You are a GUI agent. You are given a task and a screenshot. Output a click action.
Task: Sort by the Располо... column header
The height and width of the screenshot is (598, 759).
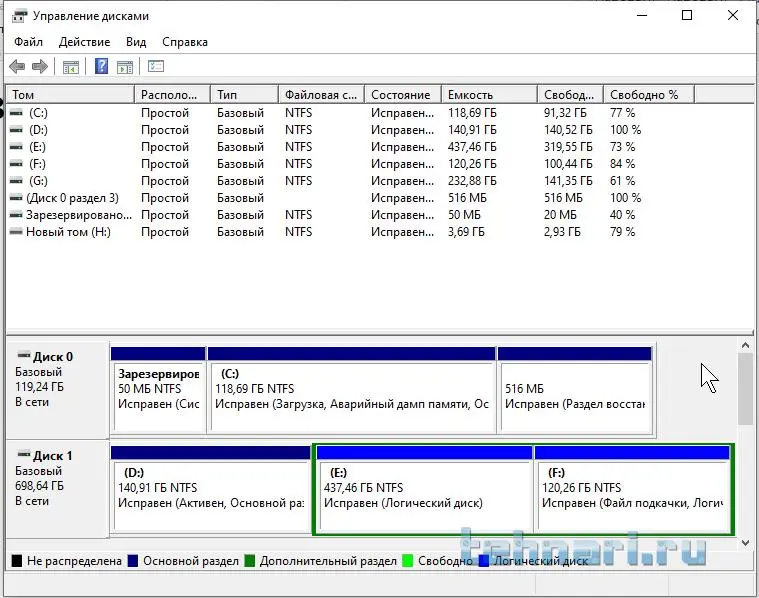tap(172, 94)
